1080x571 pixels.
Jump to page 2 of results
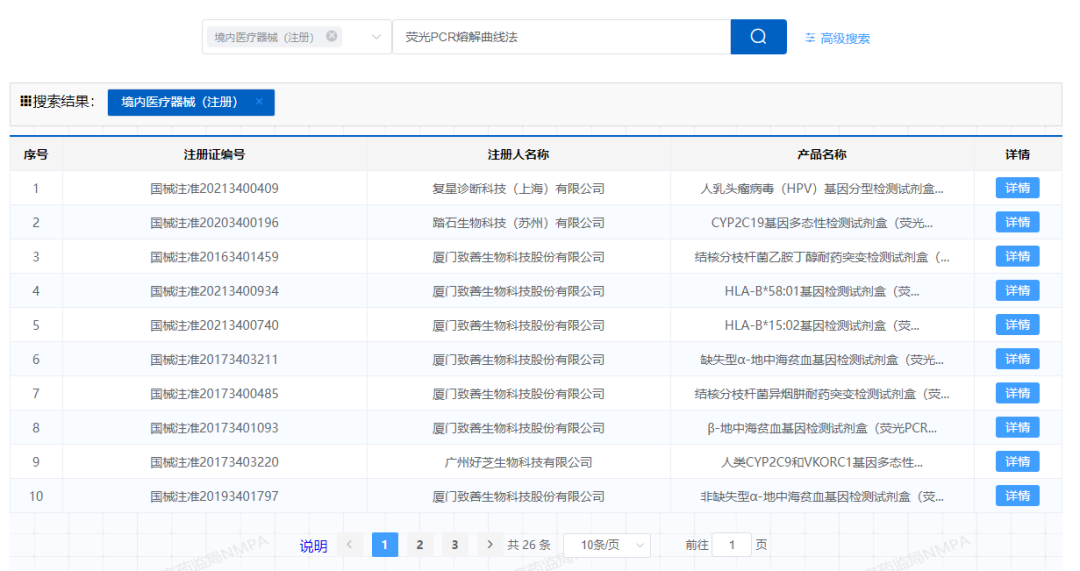tap(420, 545)
